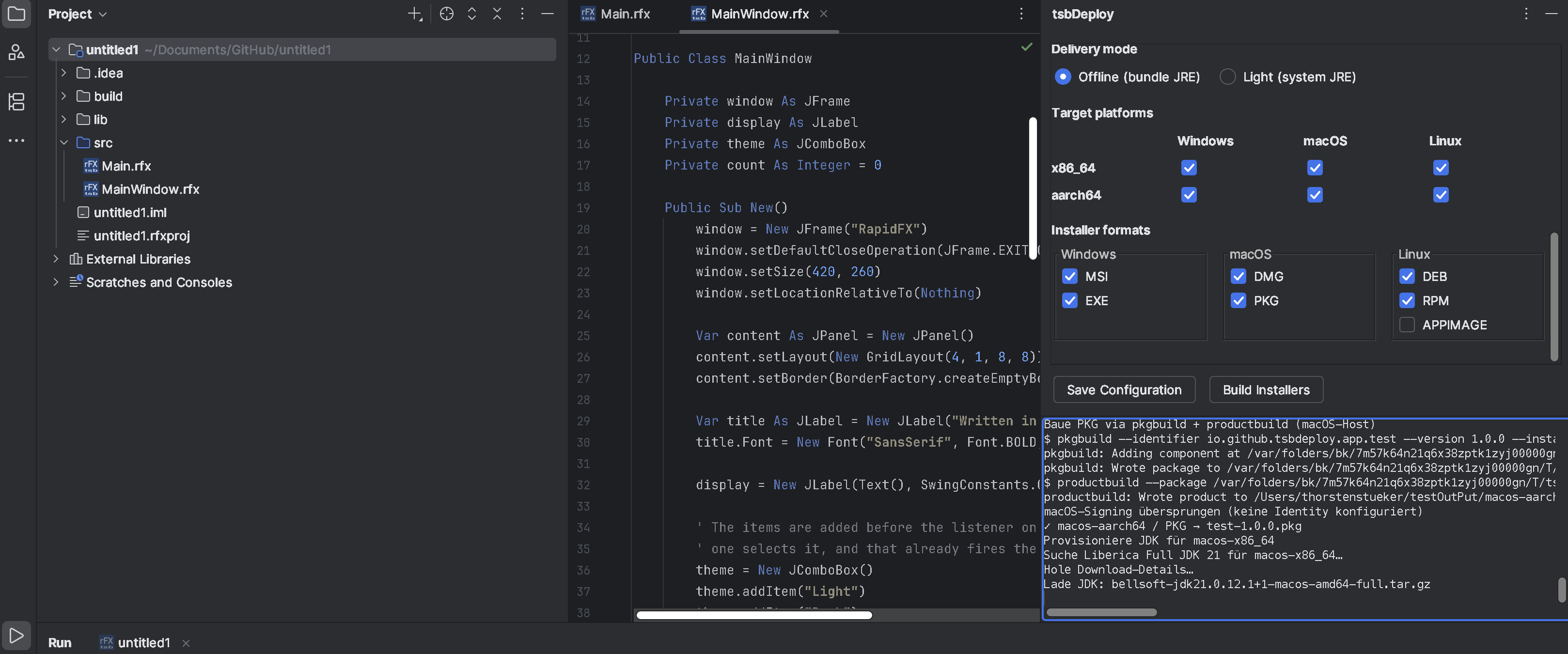The width and height of the screenshot is (1568, 654).
Task: Open the Project tool window folder icon
Action: (x=16, y=14)
